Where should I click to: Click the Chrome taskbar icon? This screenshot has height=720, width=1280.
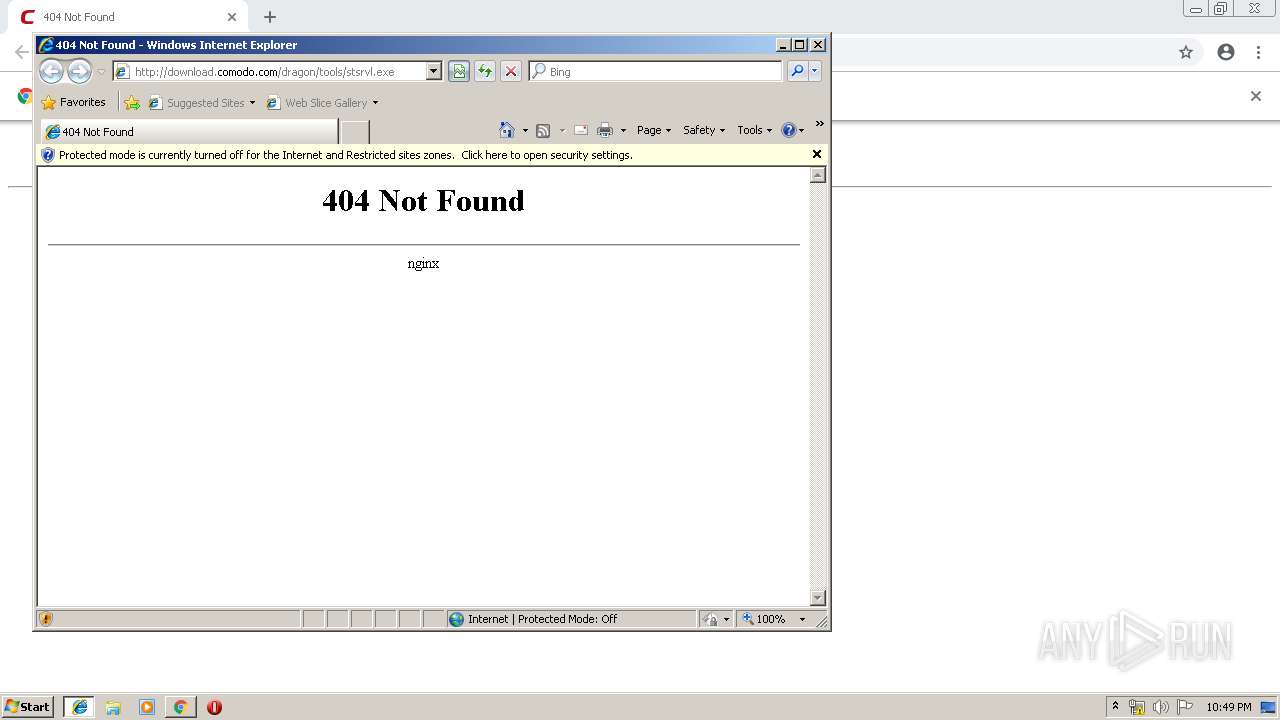[180, 706]
